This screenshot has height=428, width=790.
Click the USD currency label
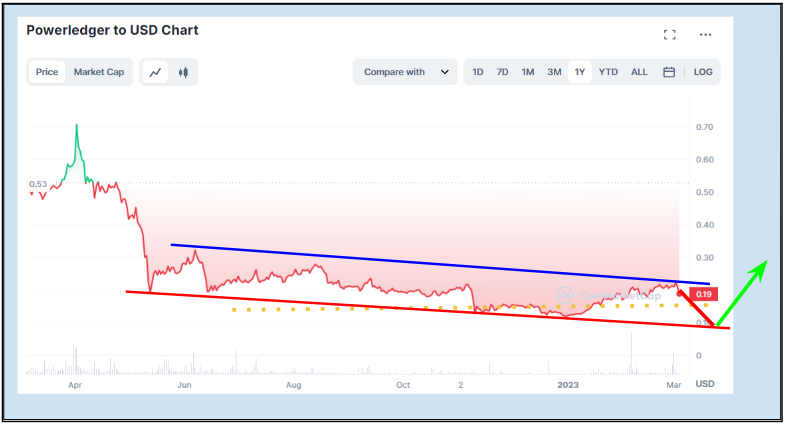click(x=705, y=384)
